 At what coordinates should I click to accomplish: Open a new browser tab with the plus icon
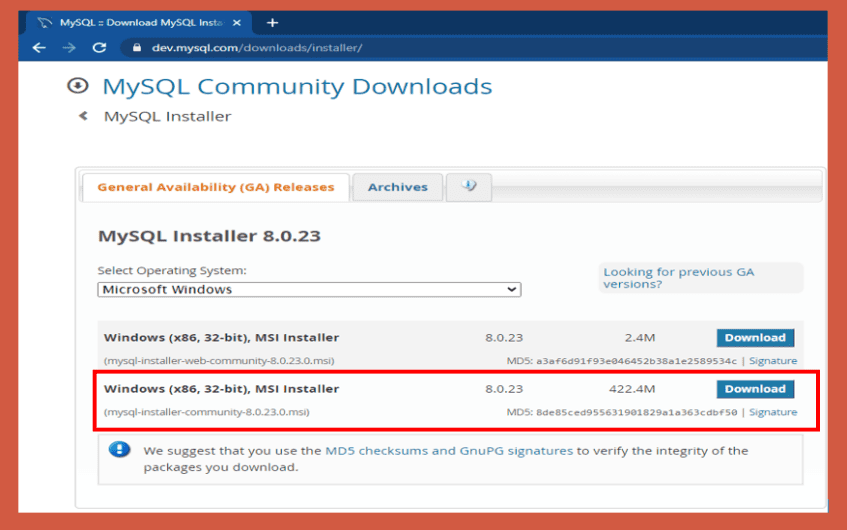[x=272, y=23]
